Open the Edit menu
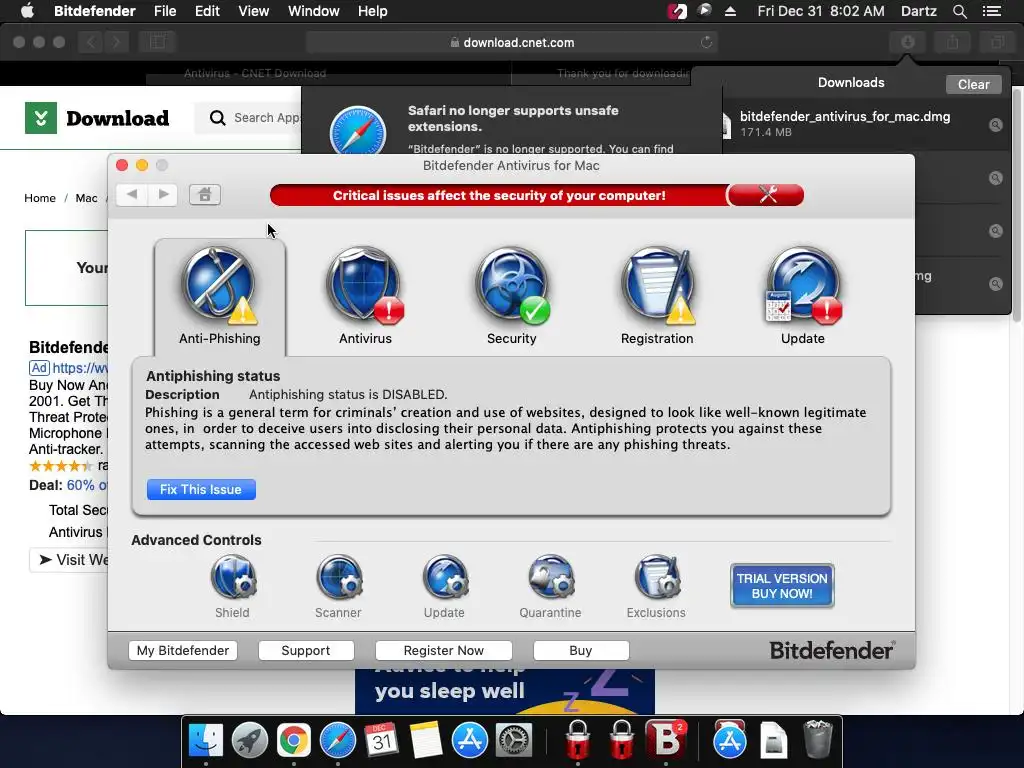 [x=207, y=11]
